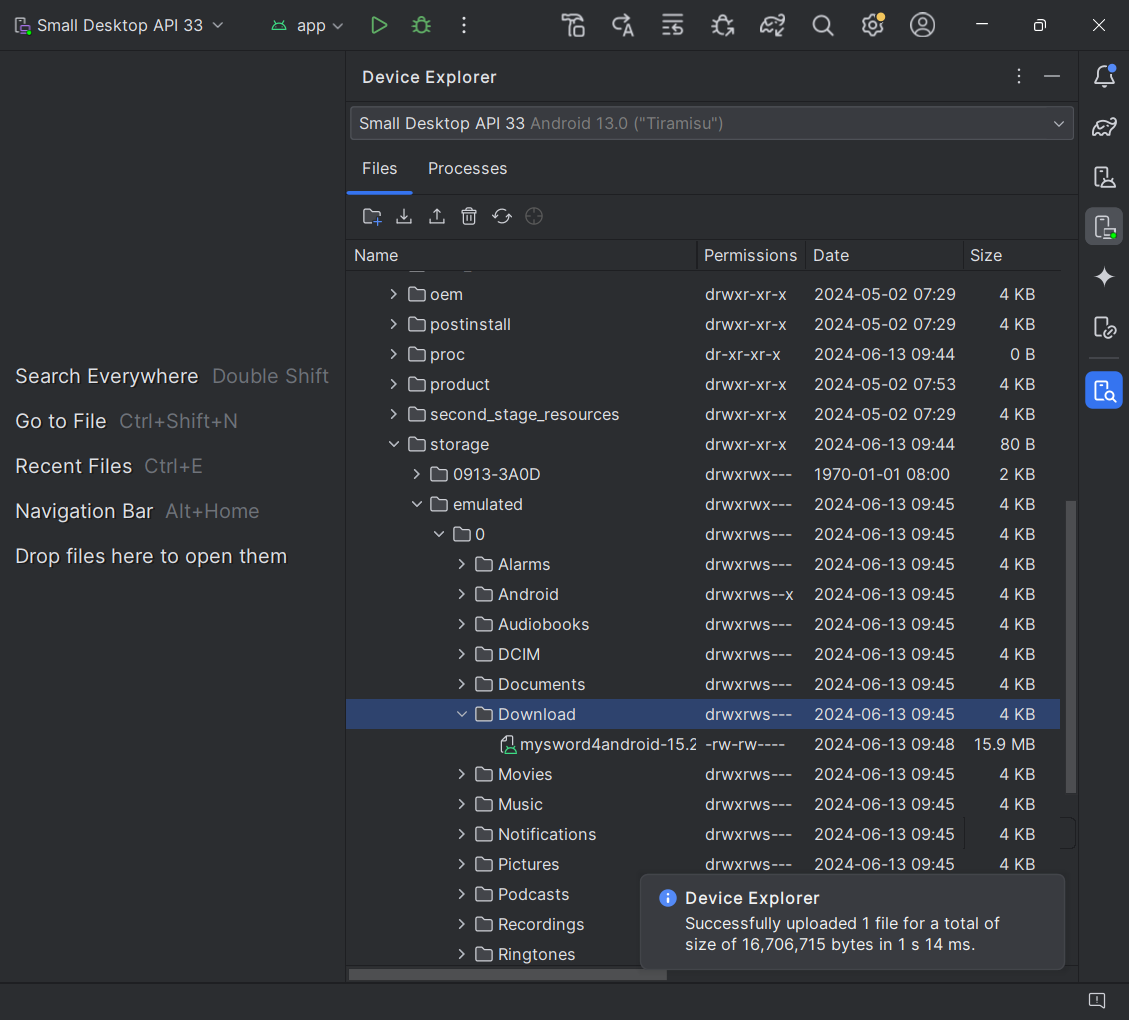Click the user account profile icon

click(x=922, y=25)
